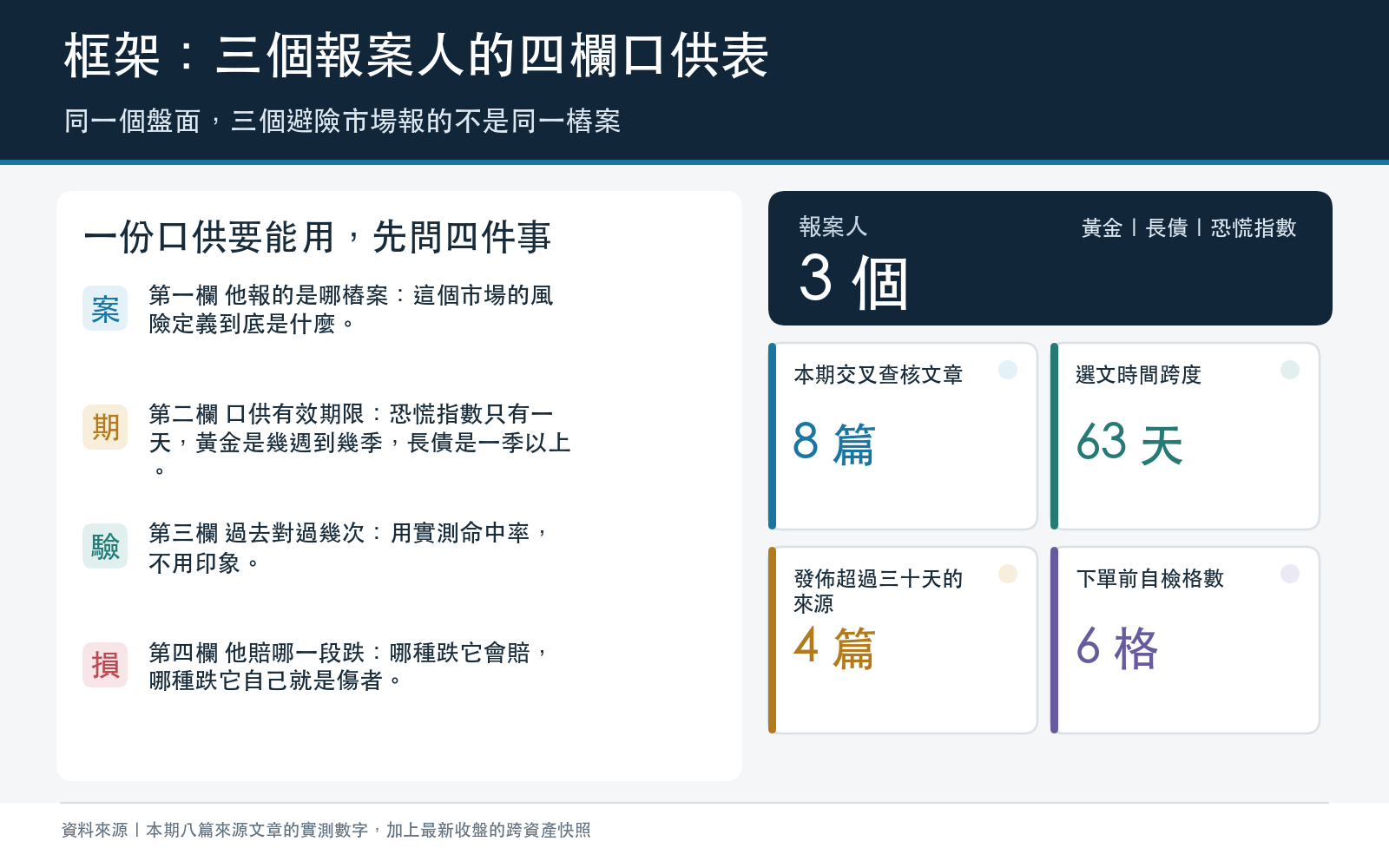Click the 63 天 value
The image size is (1389, 868).
pos(1129,443)
